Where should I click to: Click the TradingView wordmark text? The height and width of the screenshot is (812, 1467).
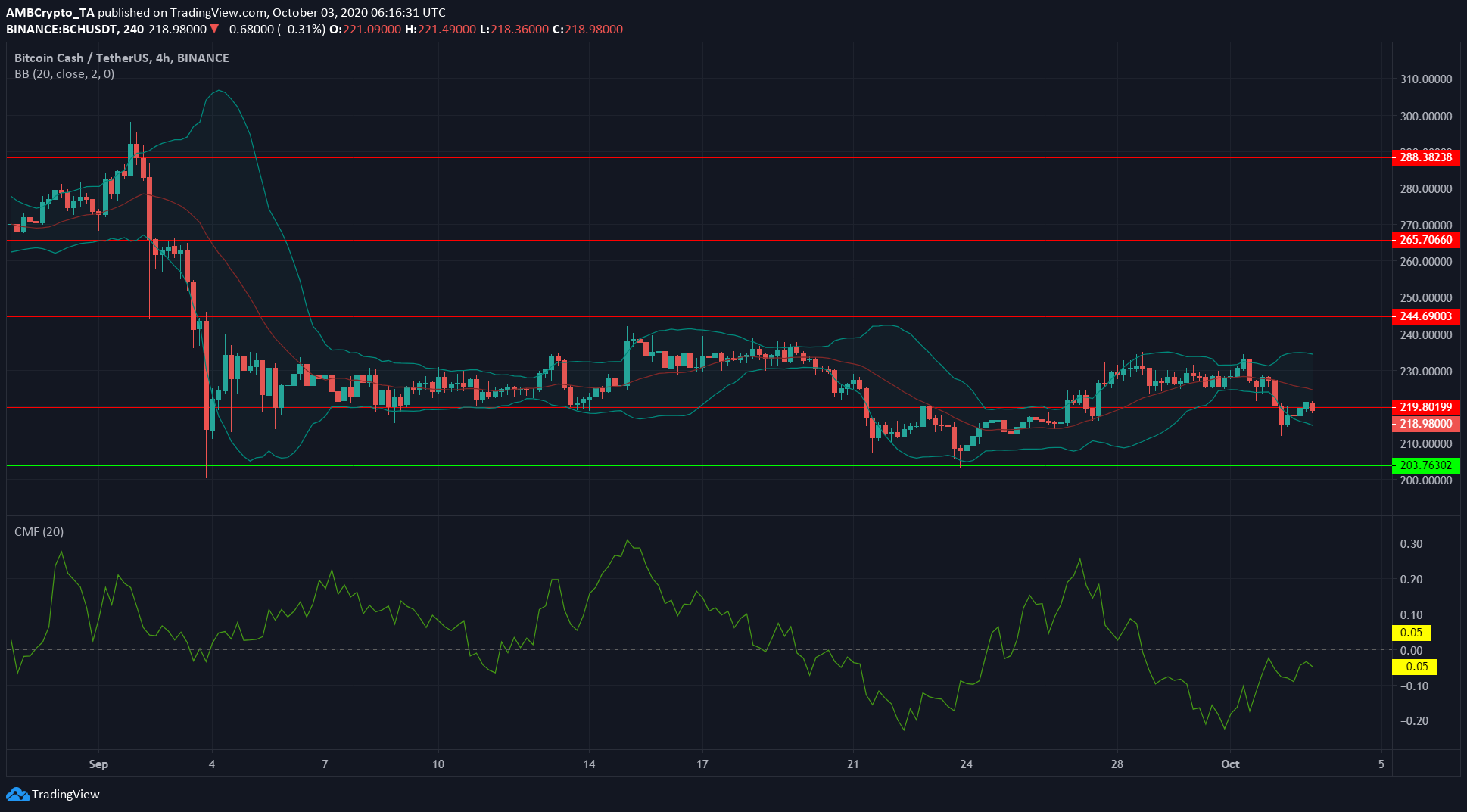[x=66, y=795]
